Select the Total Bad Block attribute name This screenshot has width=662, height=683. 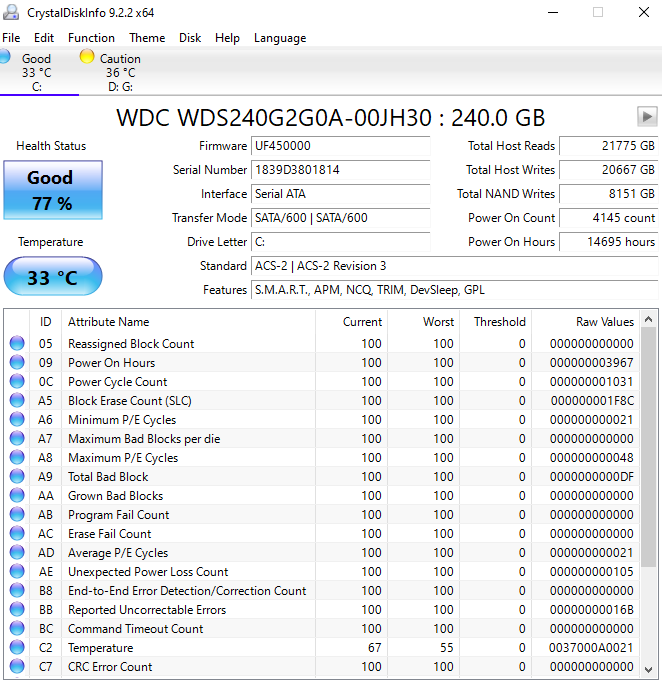[108, 477]
